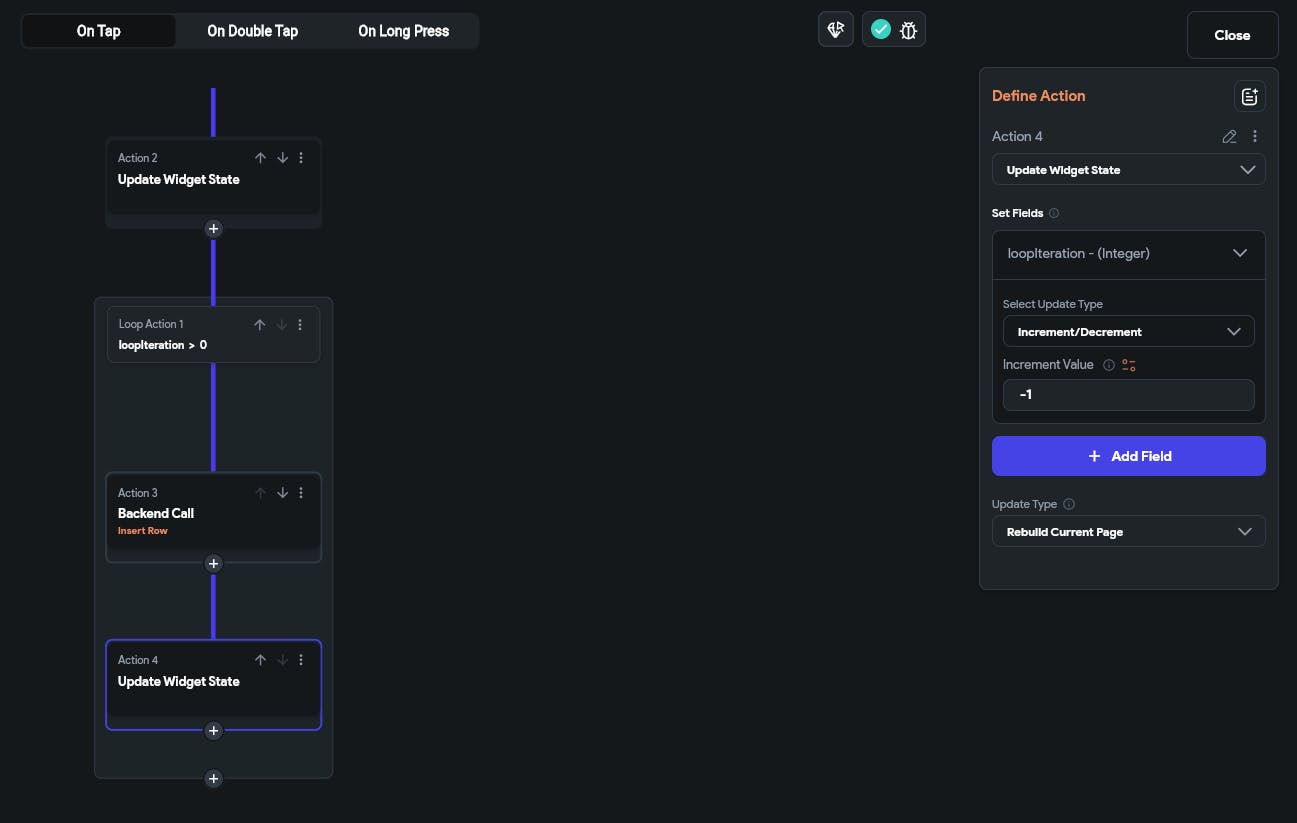Image resolution: width=1297 pixels, height=823 pixels.
Task: Switch to the On Tap tab
Action: pos(99,31)
